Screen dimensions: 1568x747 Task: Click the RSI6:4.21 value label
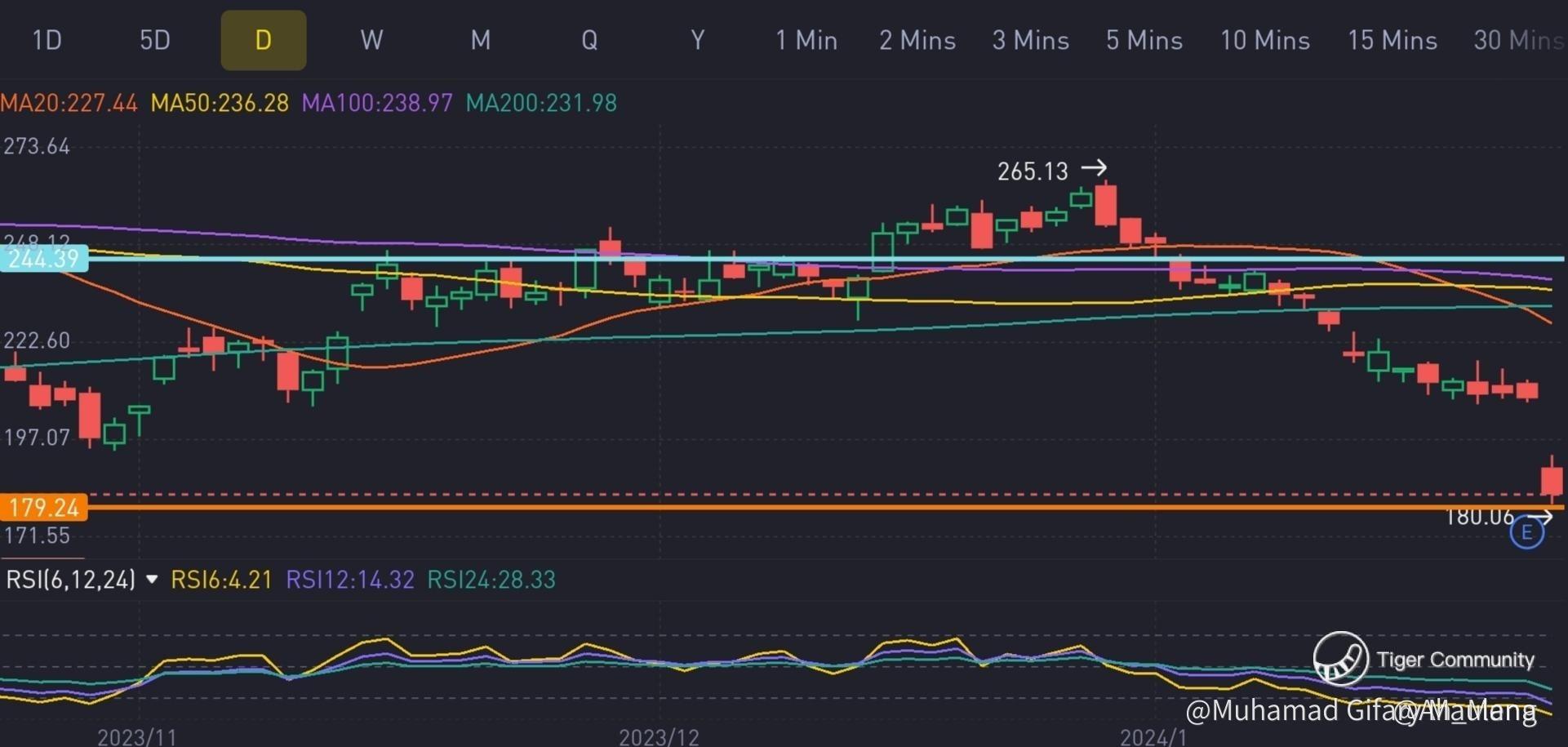[220, 580]
